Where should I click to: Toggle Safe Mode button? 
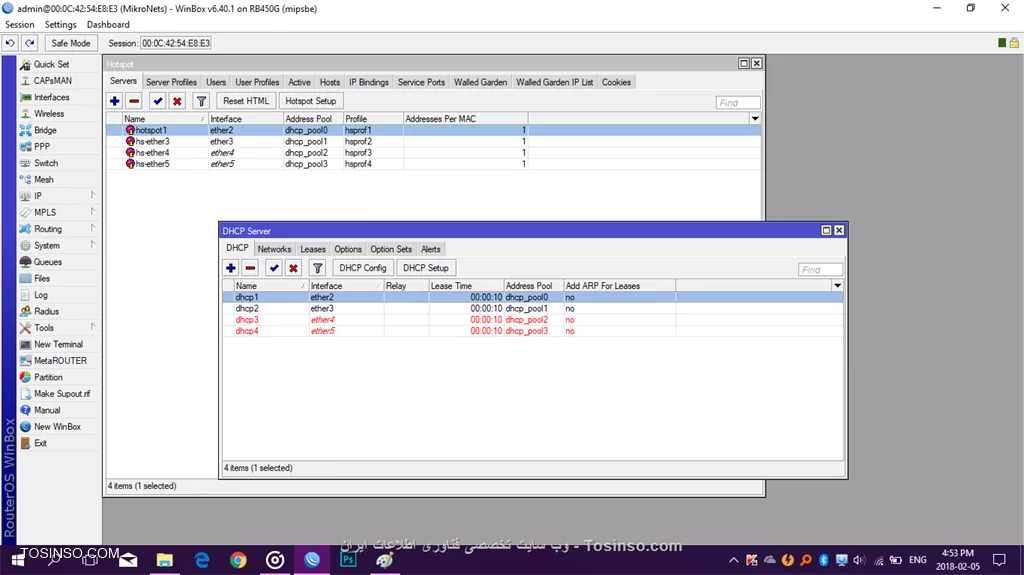pyautogui.click(x=71, y=43)
